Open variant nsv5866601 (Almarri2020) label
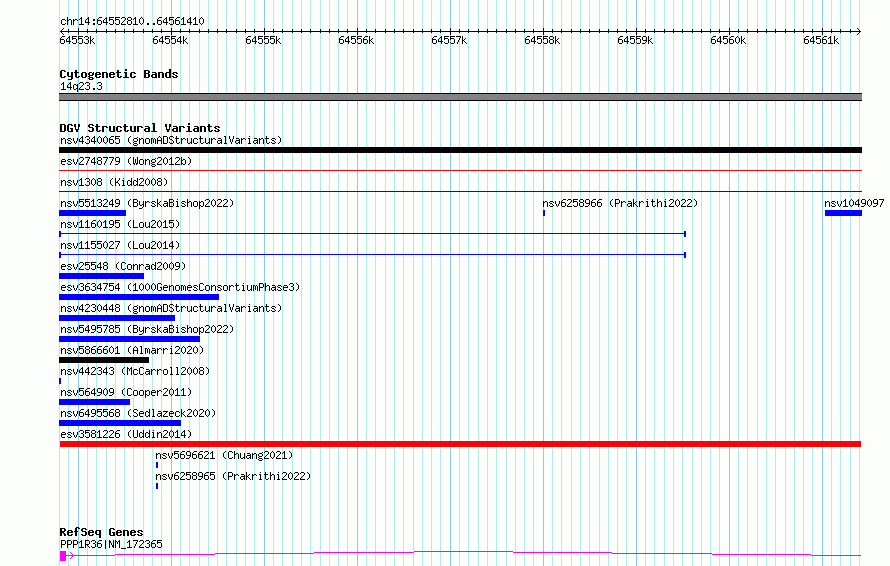 pyautogui.click(x=132, y=350)
